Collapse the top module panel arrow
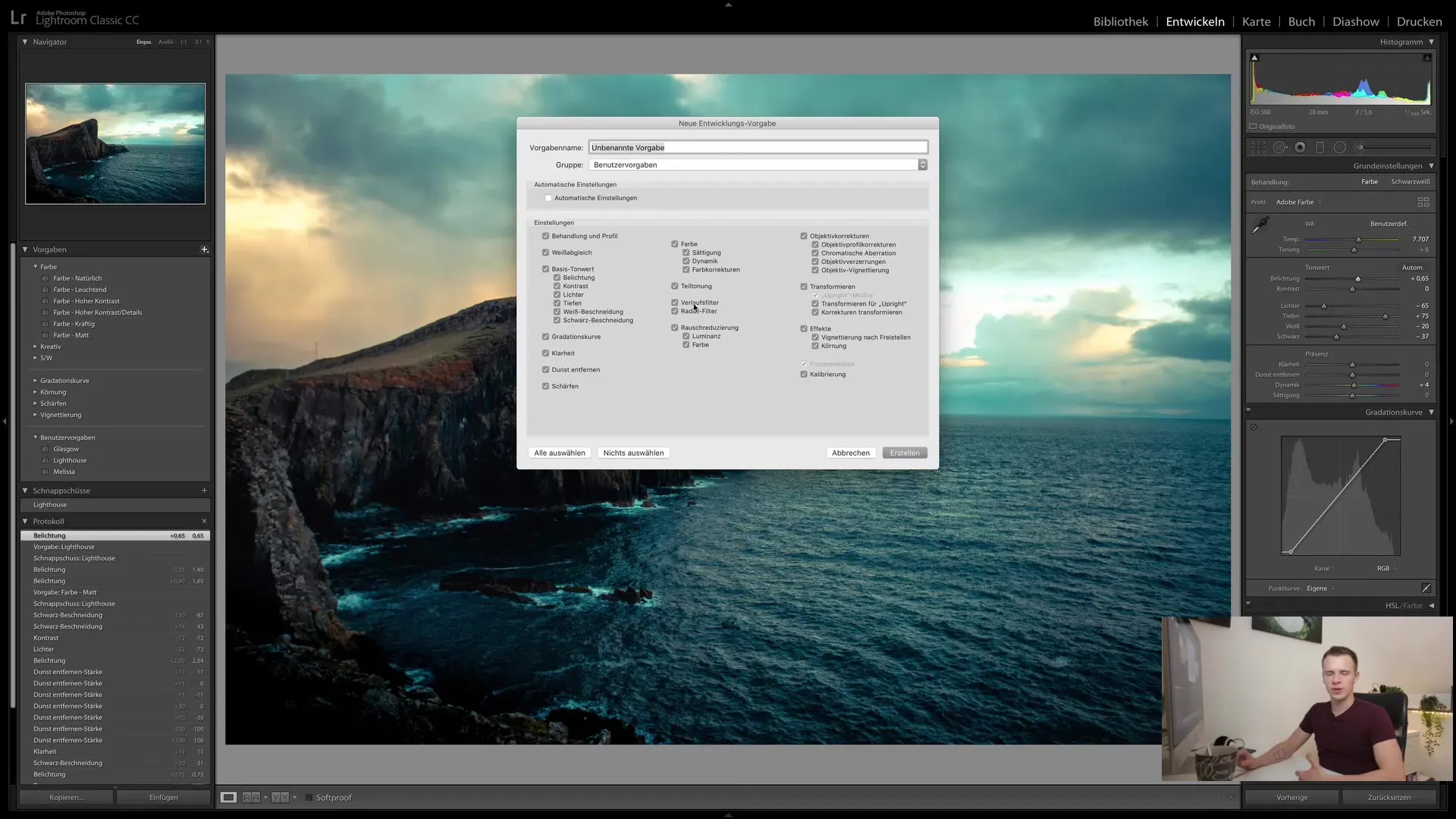Screen dimensions: 1456x819 click(728, 5)
